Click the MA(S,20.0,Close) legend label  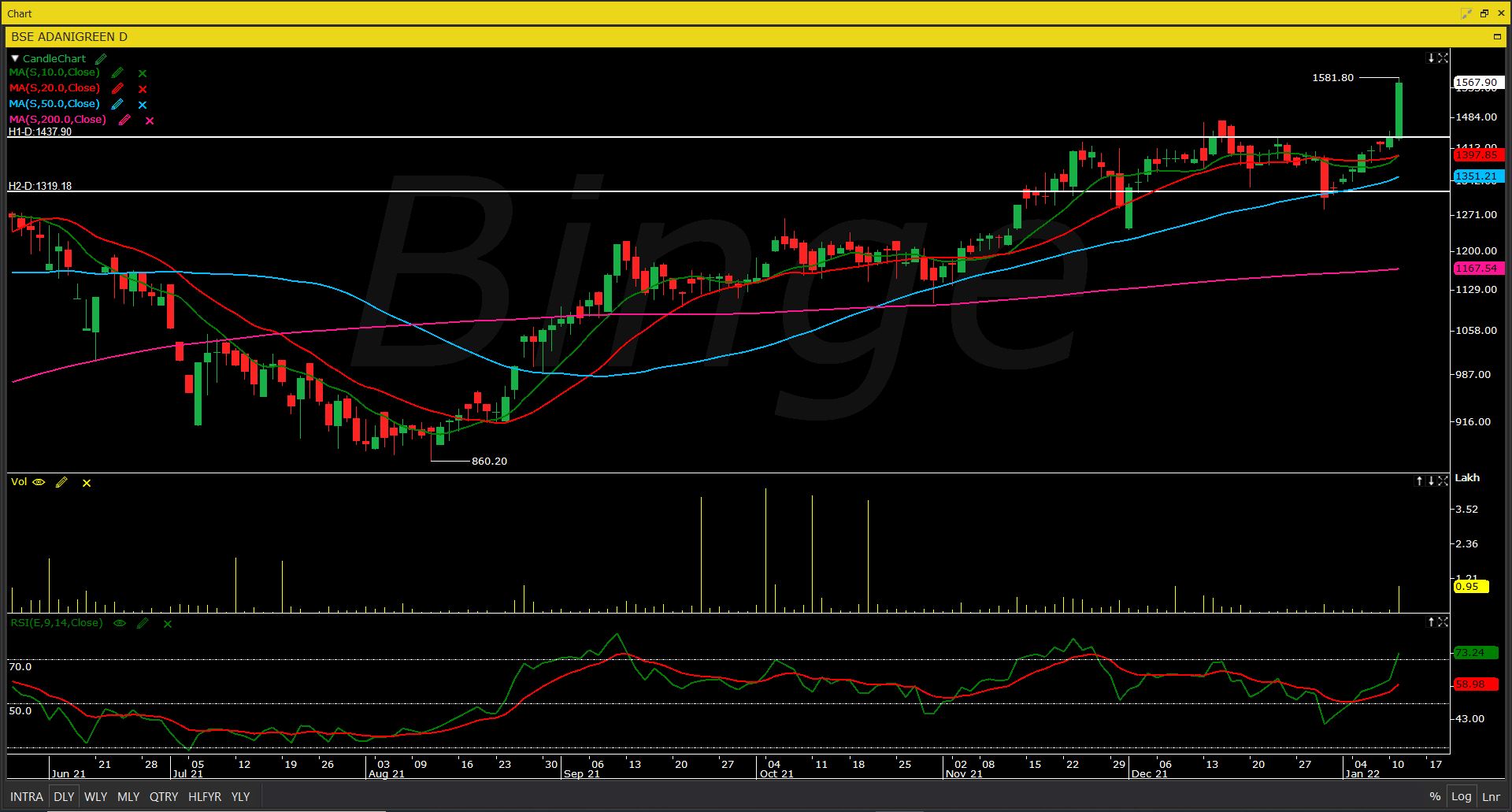click(54, 88)
